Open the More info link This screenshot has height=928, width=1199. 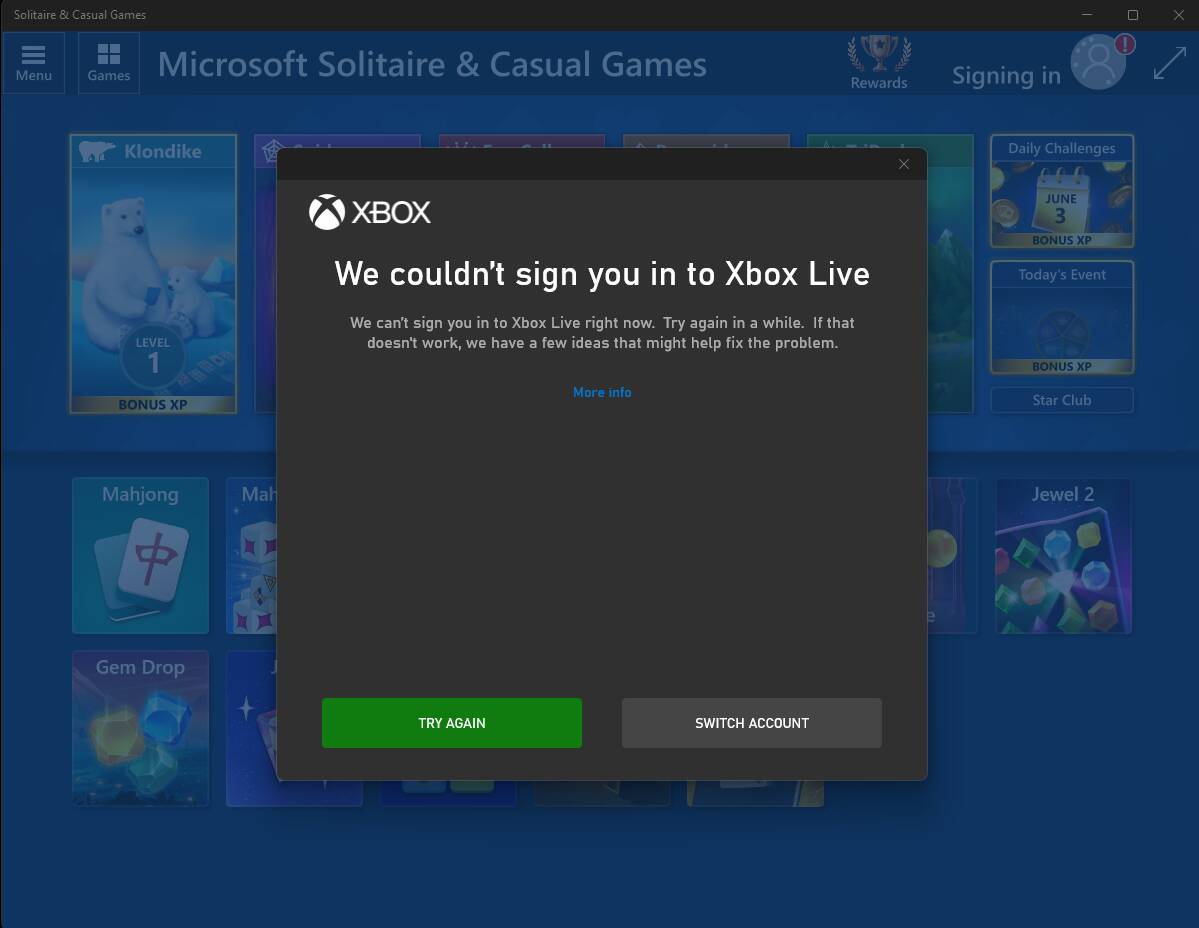(x=602, y=392)
